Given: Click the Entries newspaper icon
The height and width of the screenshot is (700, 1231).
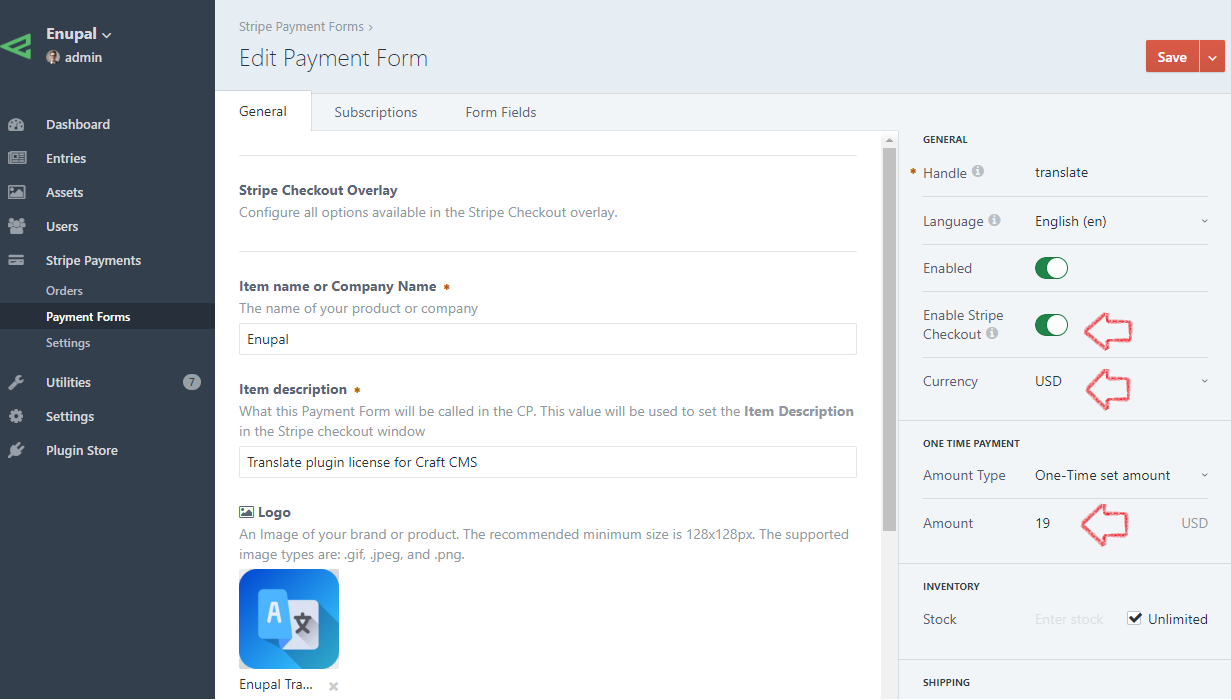Looking at the screenshot, I should 16,158.
